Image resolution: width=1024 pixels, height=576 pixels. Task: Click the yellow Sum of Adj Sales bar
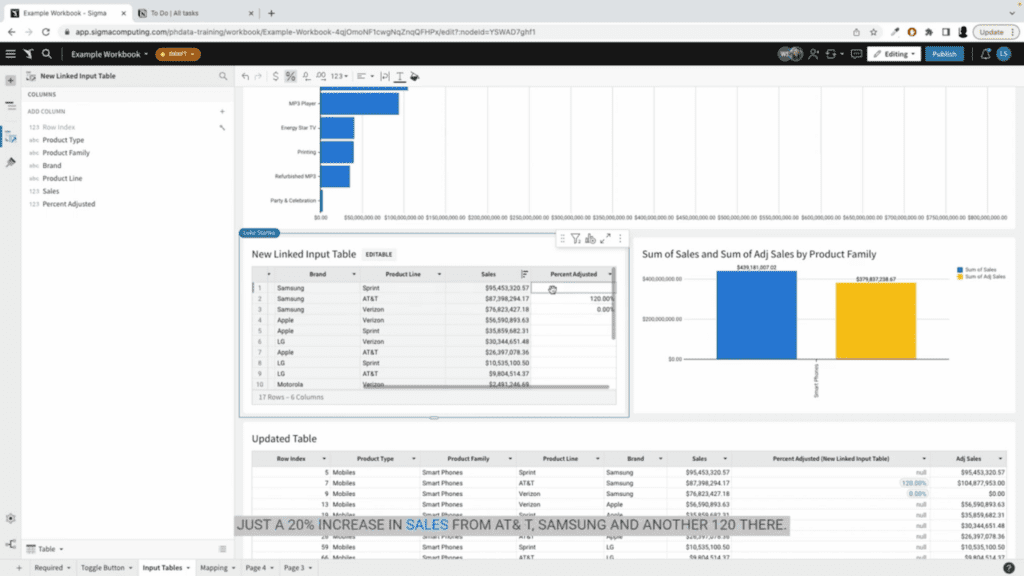(876, 321)
